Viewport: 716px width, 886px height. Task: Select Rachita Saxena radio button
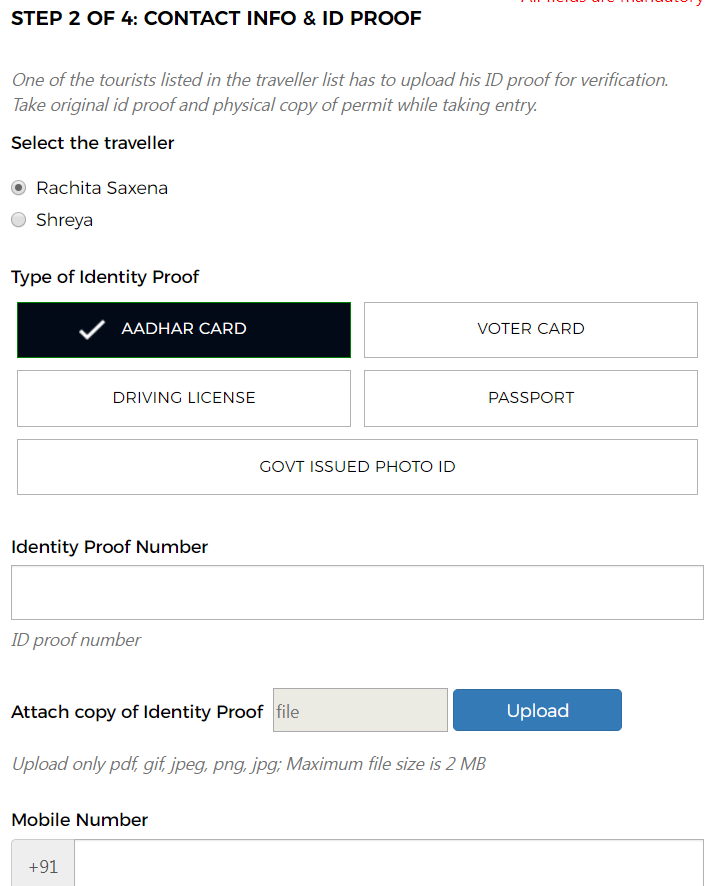tap(18, 188)
